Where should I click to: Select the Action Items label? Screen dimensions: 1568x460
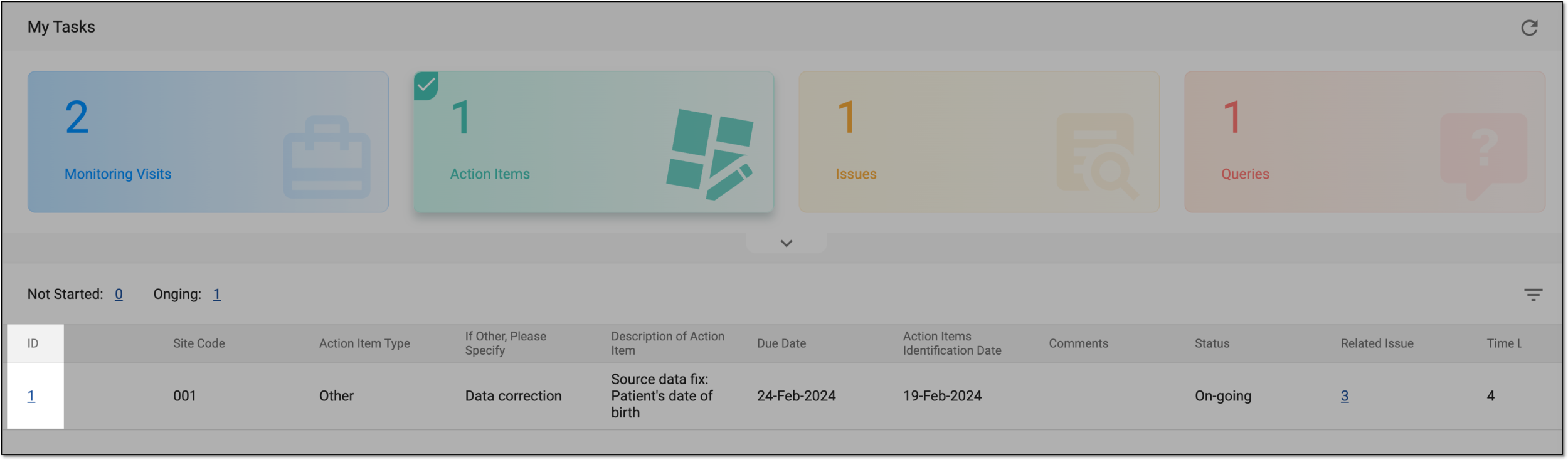pyautogui.click(x=490, y=174)
